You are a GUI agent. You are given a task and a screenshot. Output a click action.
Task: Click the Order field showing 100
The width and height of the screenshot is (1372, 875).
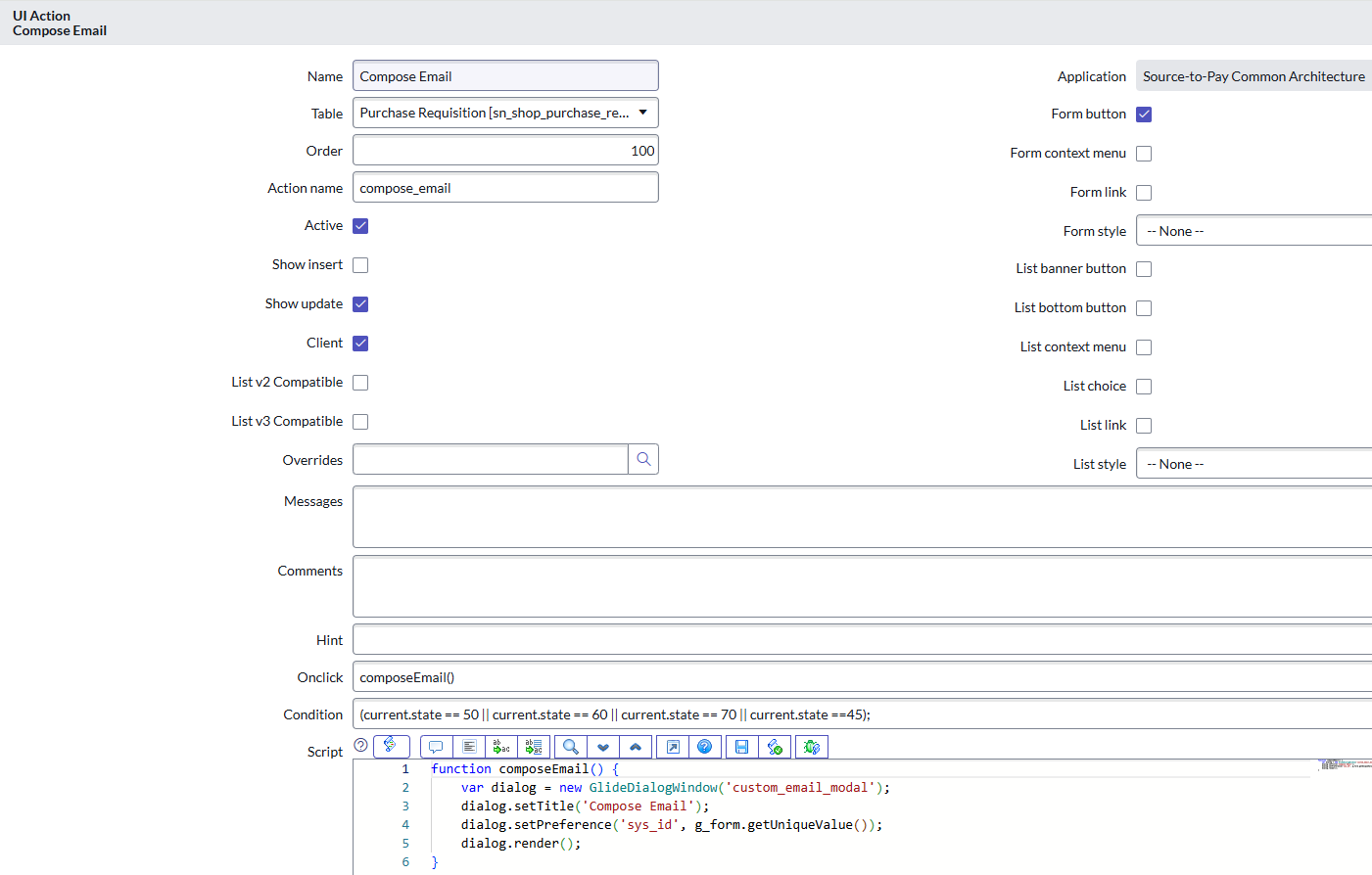pos(505,151)
